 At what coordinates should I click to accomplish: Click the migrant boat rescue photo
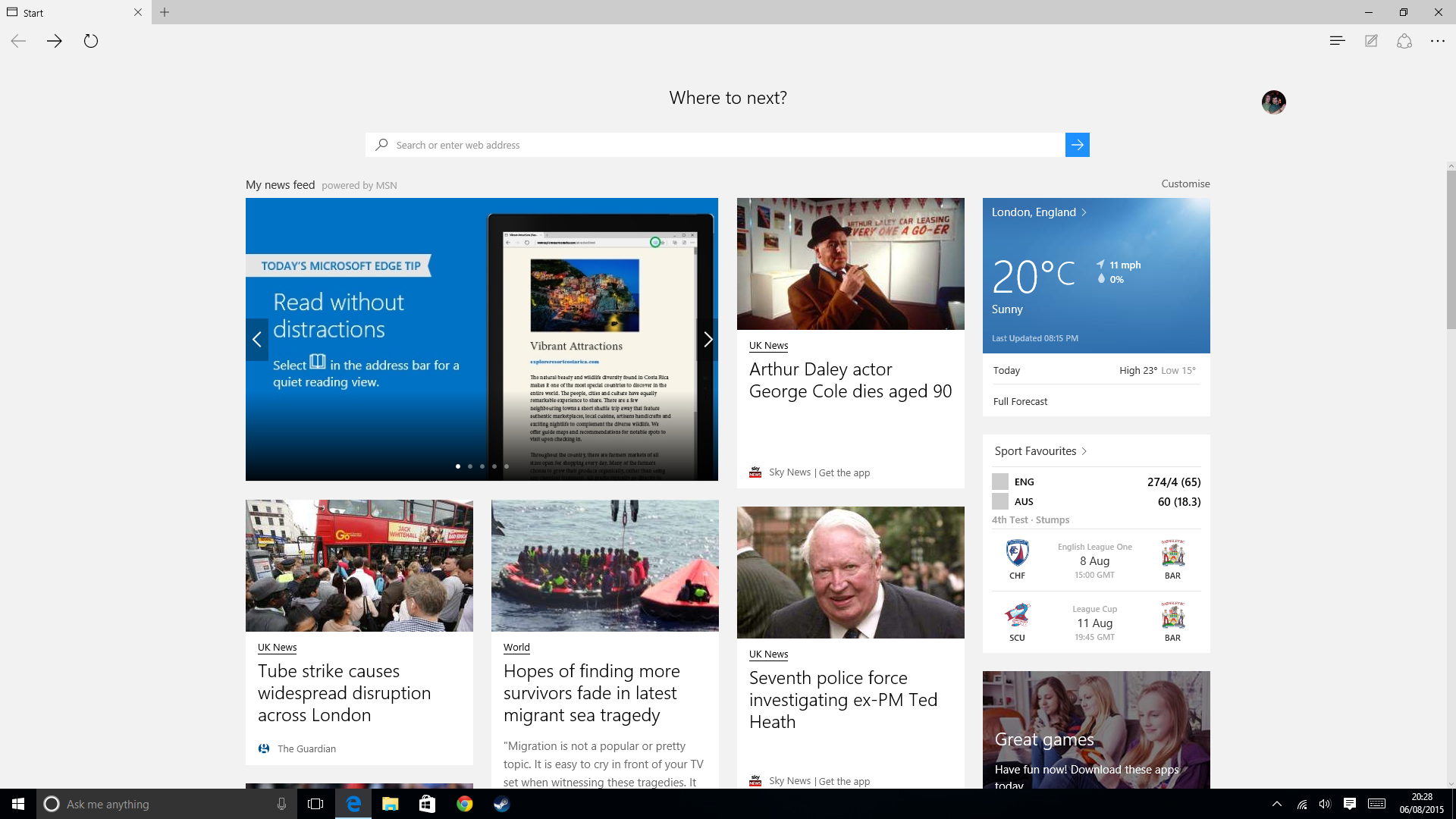605,566
